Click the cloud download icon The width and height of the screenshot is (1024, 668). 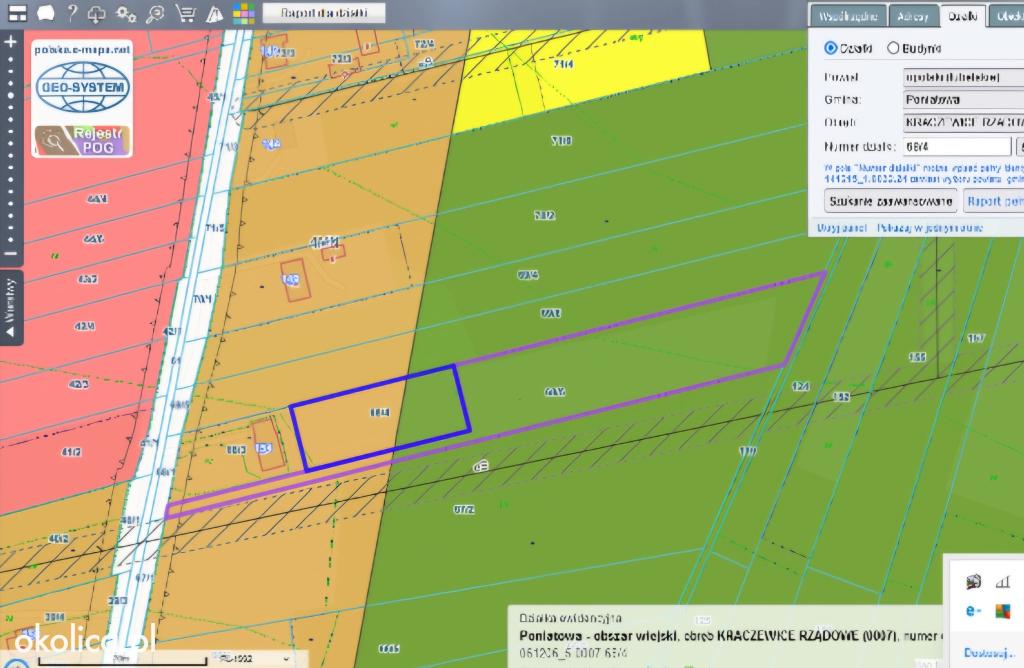click(x=97, y=14)
